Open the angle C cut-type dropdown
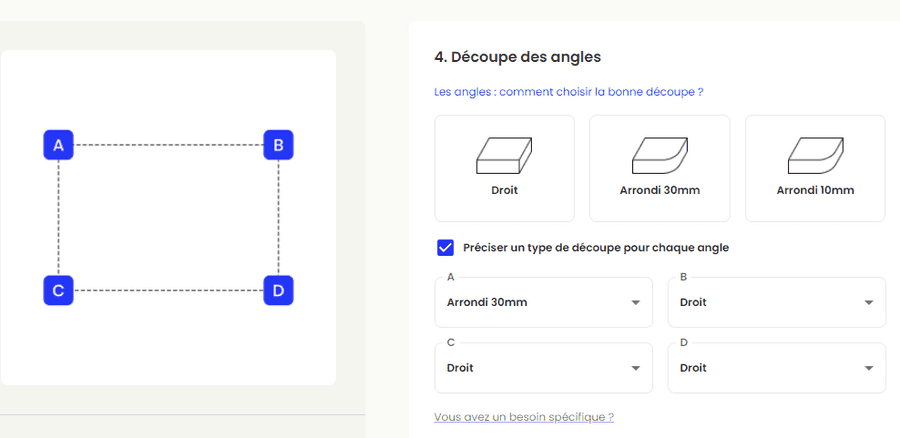The width and height of the screenshot is (900, 438). 543,368
